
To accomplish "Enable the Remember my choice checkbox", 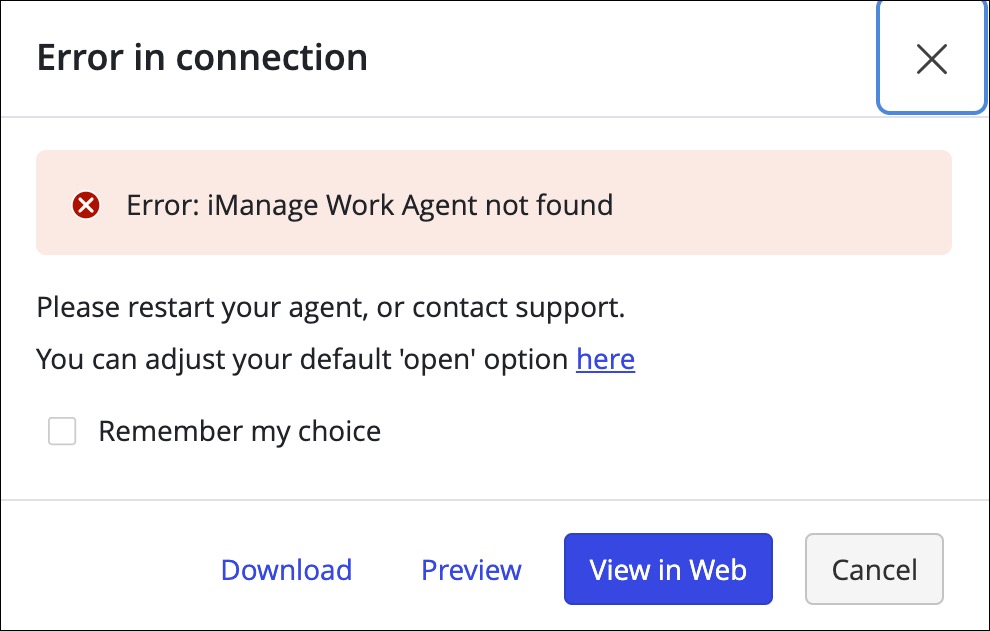I will (x=62, y=431).
